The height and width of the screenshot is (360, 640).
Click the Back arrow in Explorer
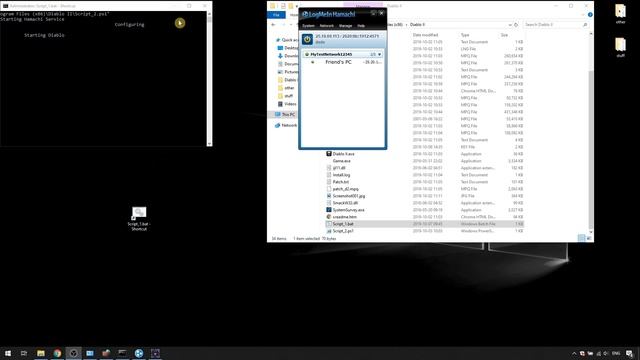click(273, 25)
